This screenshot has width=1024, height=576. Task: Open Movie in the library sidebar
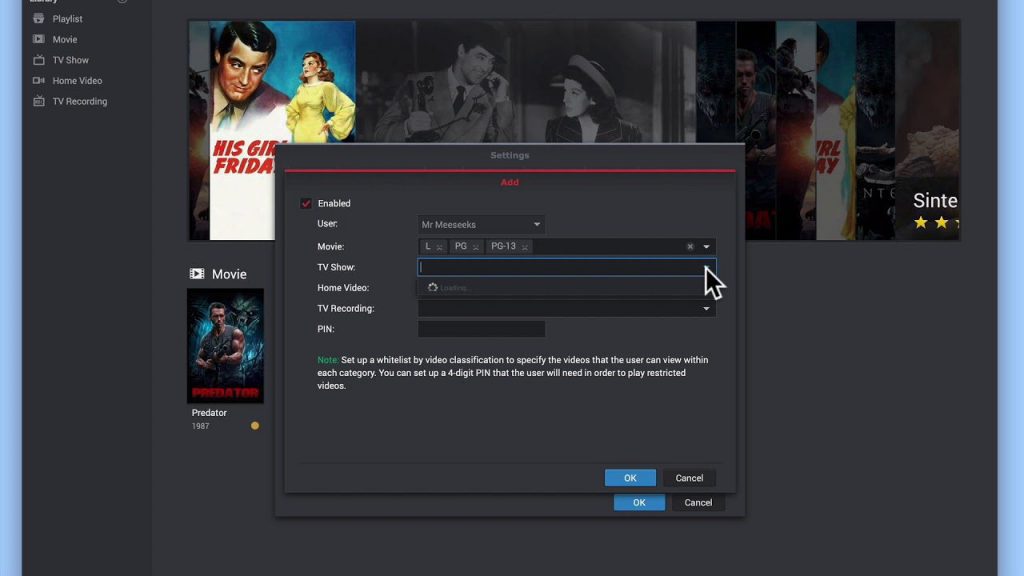[65, 39]
